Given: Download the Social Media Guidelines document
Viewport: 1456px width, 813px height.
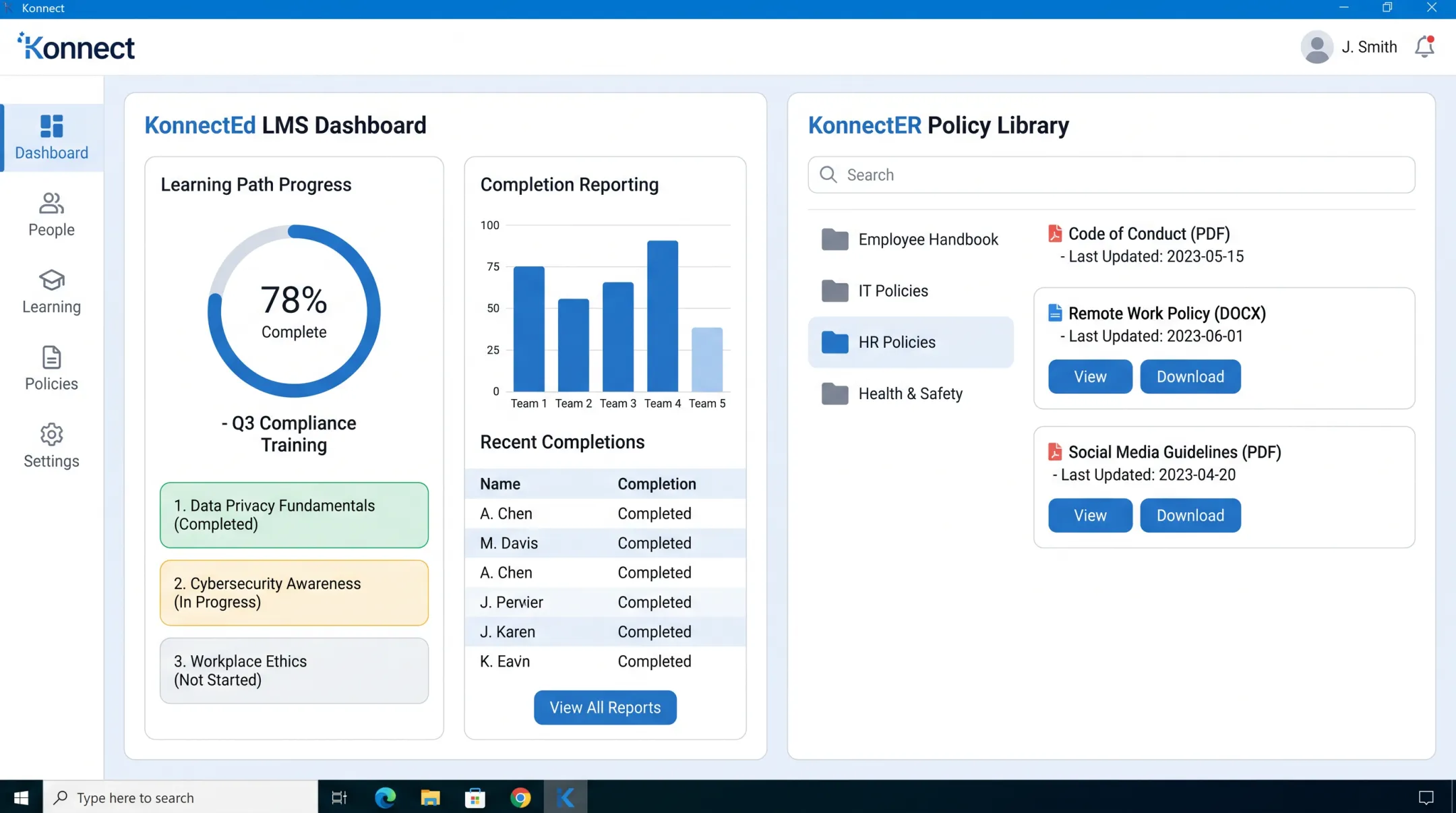Looking at the screenshot, I should pyautogui.click(x=1190, y=515).
